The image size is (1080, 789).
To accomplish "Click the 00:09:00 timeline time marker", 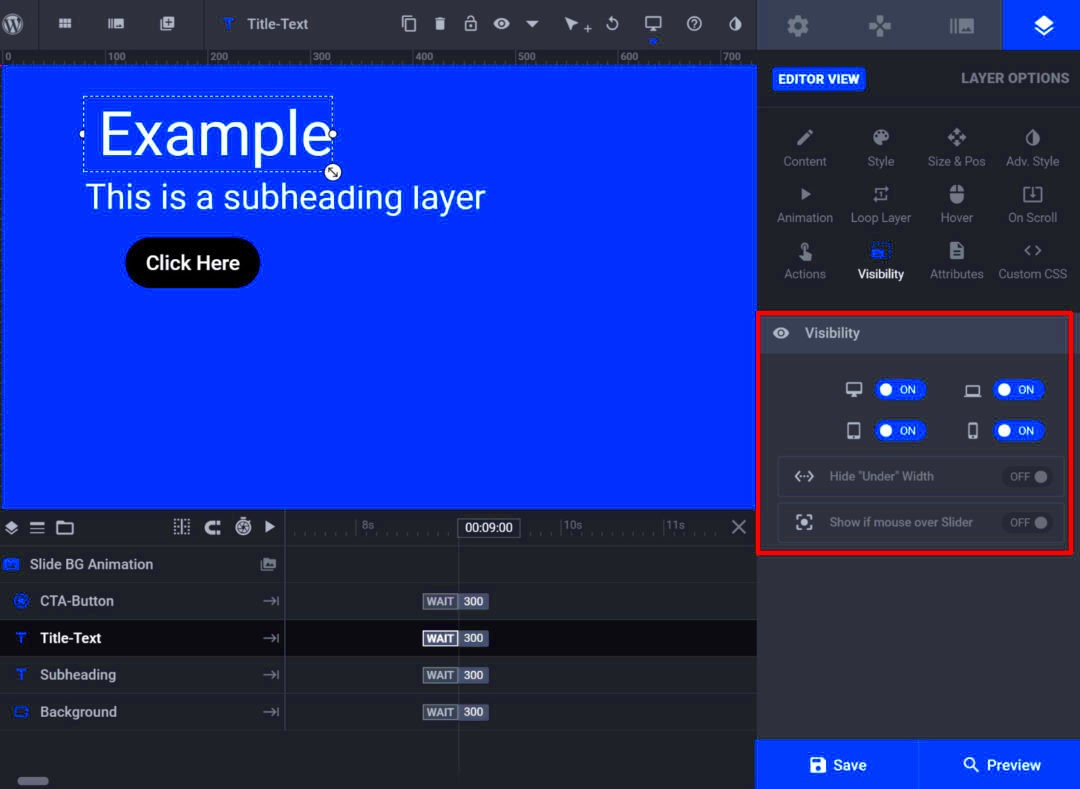I will click(x=488, y=527).
